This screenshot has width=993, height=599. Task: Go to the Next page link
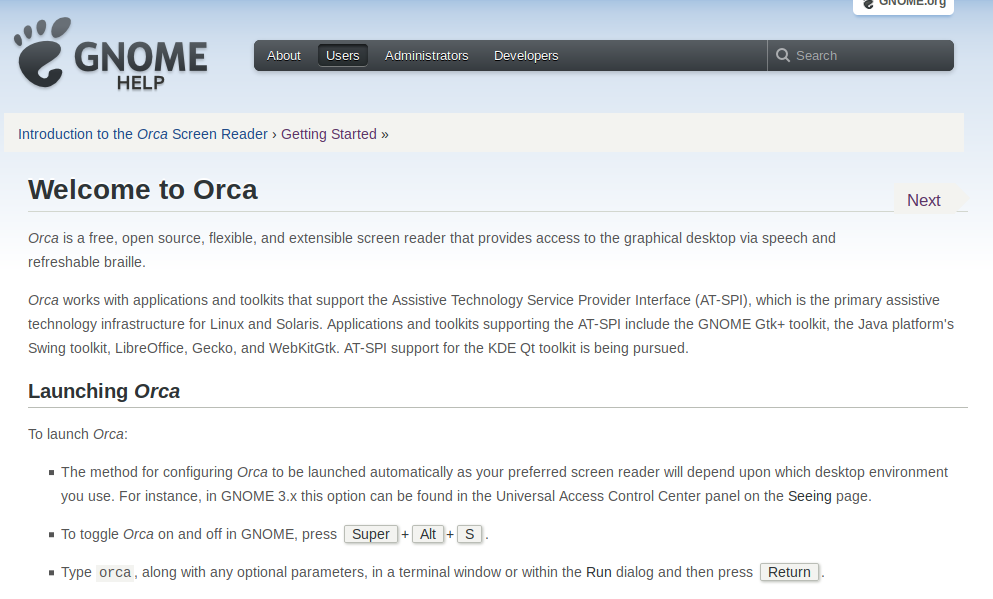(924, 200)
